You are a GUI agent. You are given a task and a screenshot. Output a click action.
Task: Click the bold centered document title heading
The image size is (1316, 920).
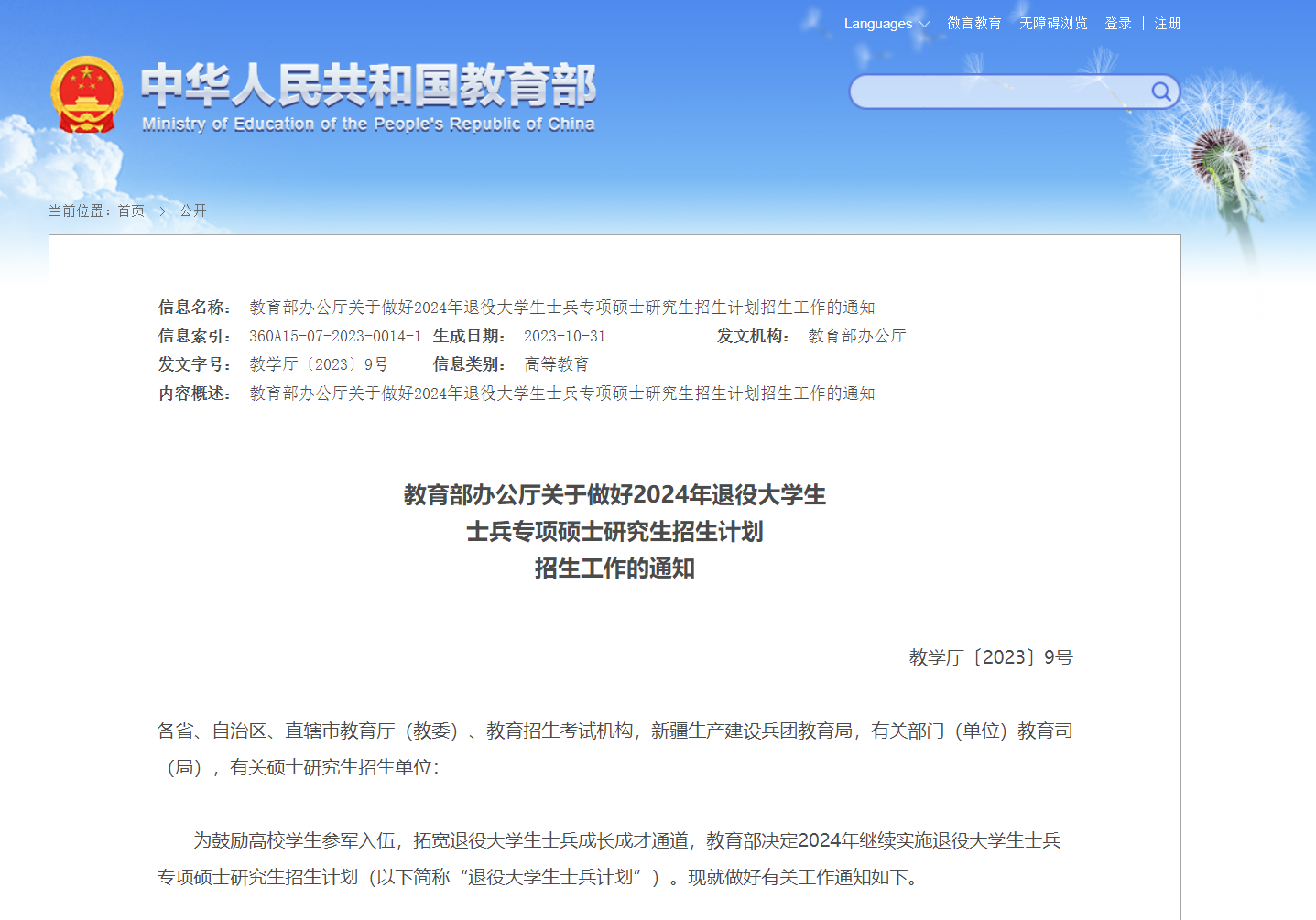614,532
